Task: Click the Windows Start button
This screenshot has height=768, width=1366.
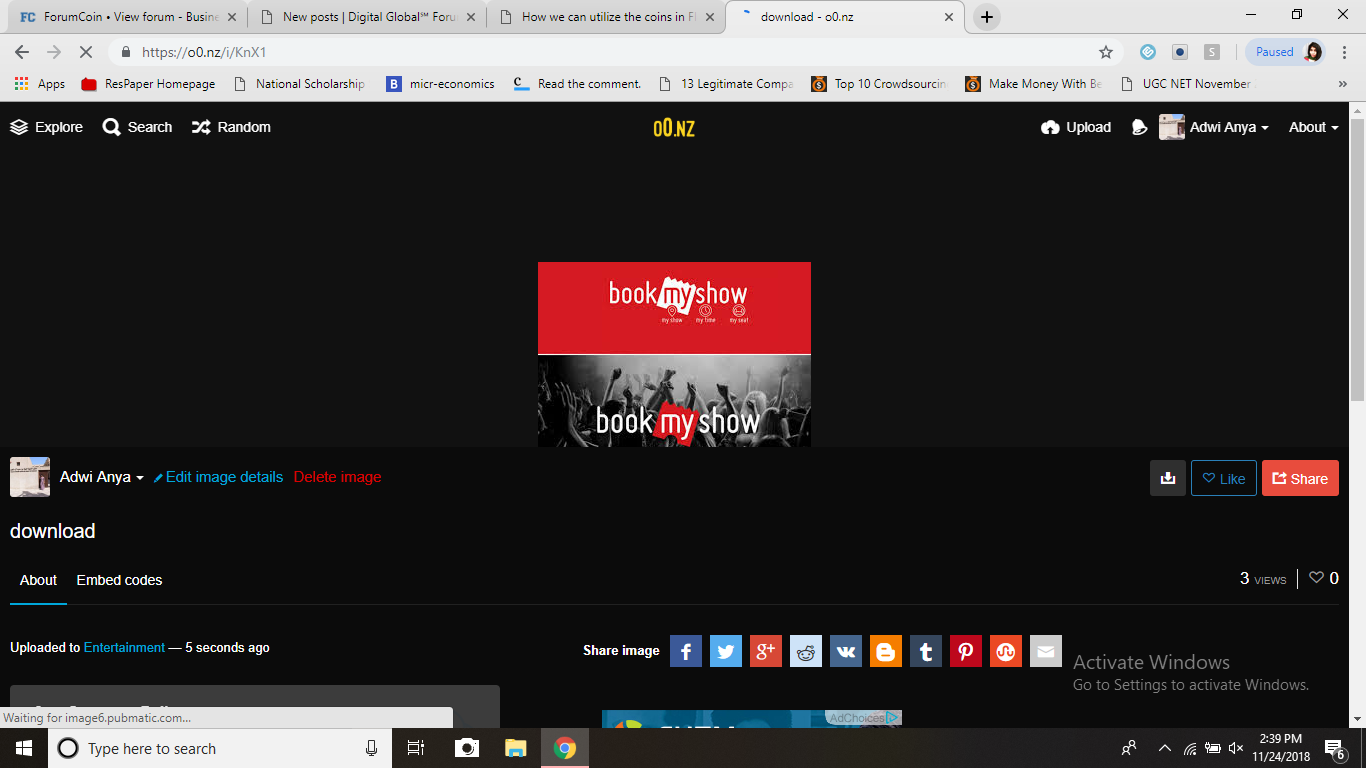Action: pos(24,748)
